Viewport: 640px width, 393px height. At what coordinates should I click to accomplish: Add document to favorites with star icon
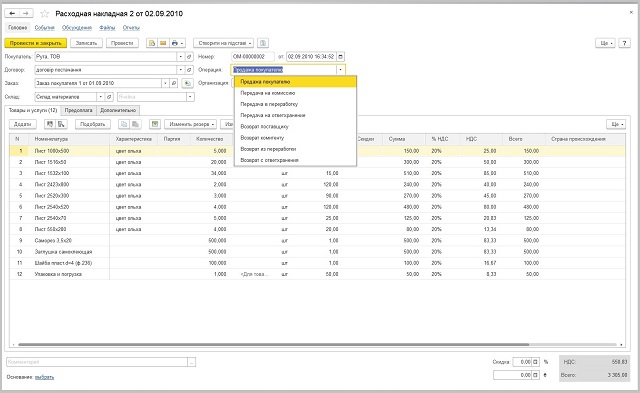pos(44,14)
